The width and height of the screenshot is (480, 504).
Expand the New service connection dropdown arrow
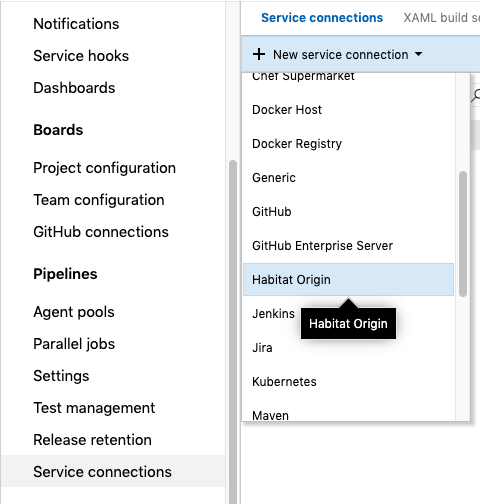(x=418, y=54)
